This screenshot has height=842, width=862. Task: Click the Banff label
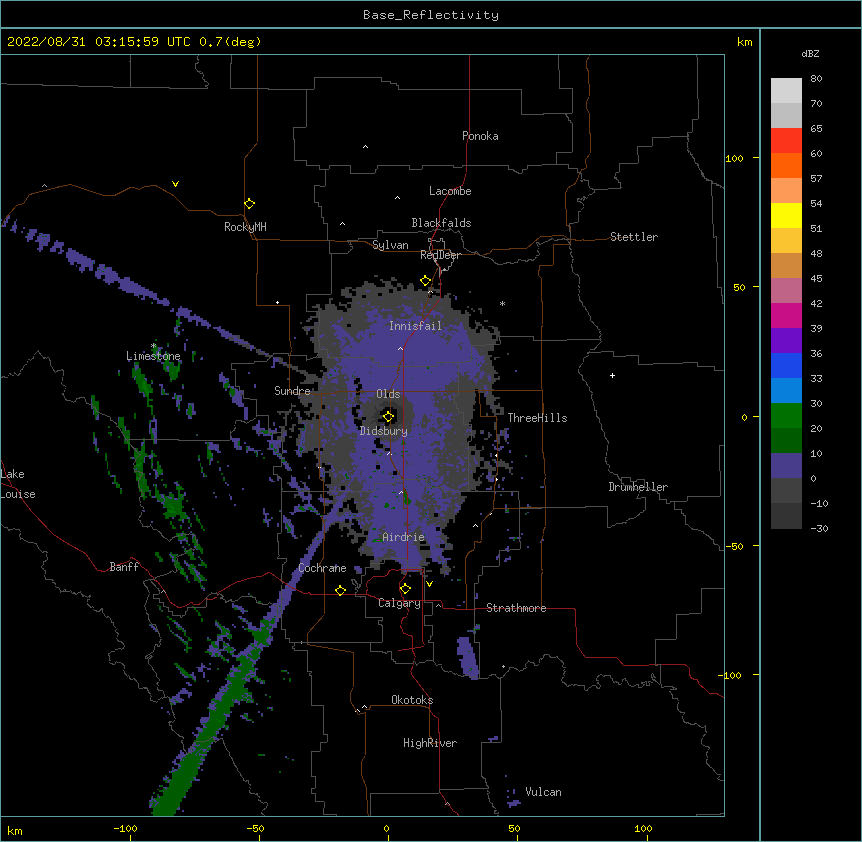[x=124, y=567]
